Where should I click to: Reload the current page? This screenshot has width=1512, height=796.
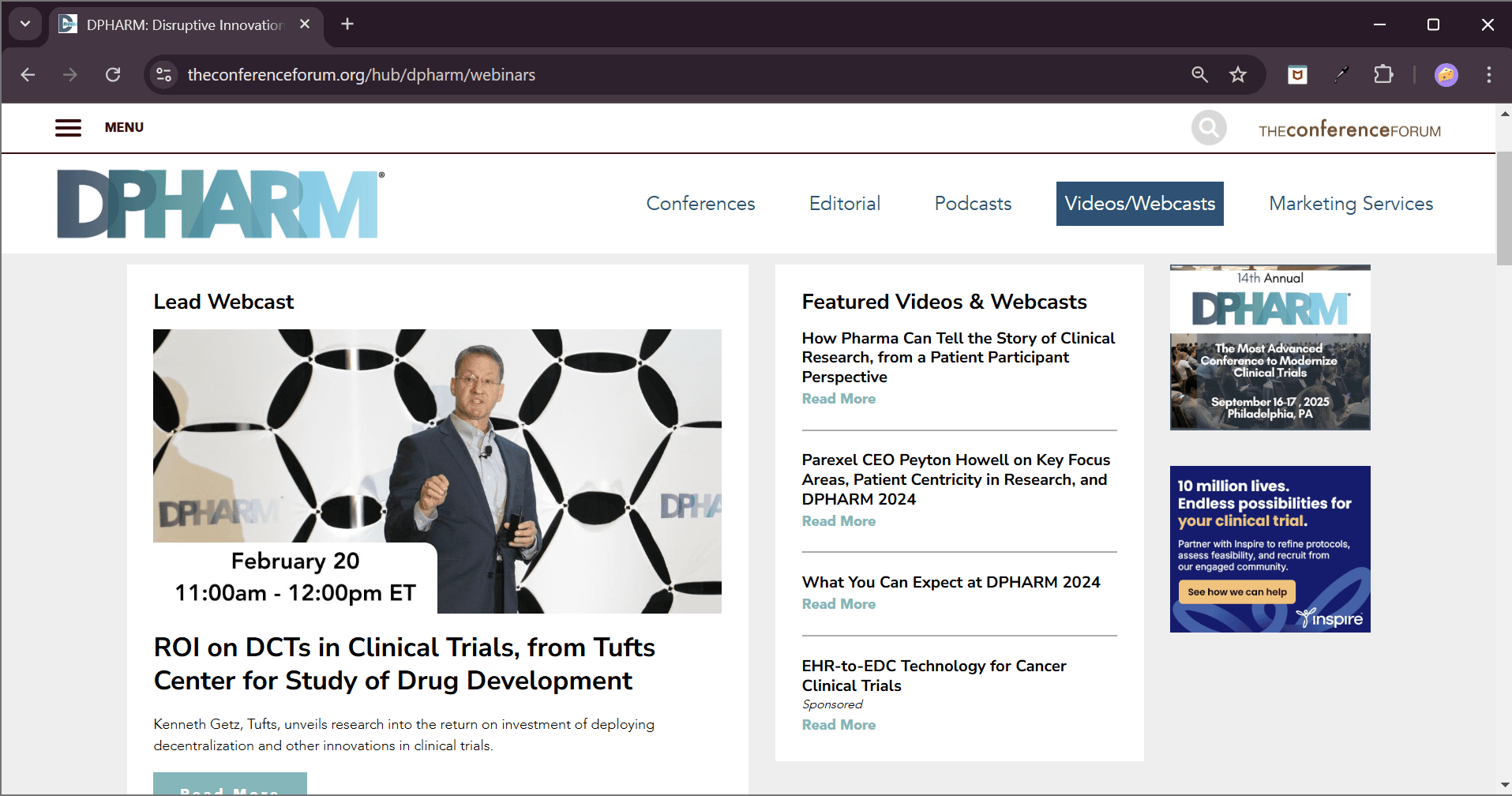[113, 75]
